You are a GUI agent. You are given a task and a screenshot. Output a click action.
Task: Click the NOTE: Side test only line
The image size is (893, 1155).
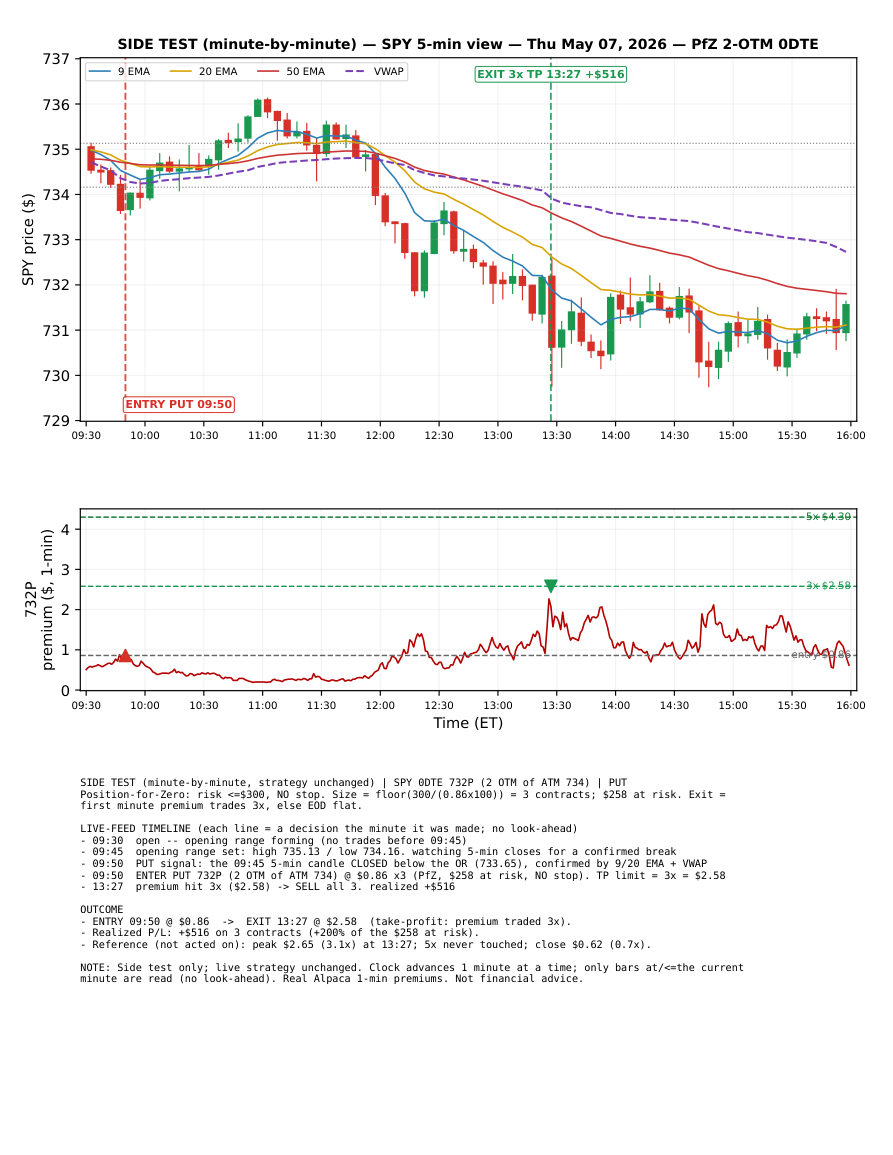tap(412, 968)
